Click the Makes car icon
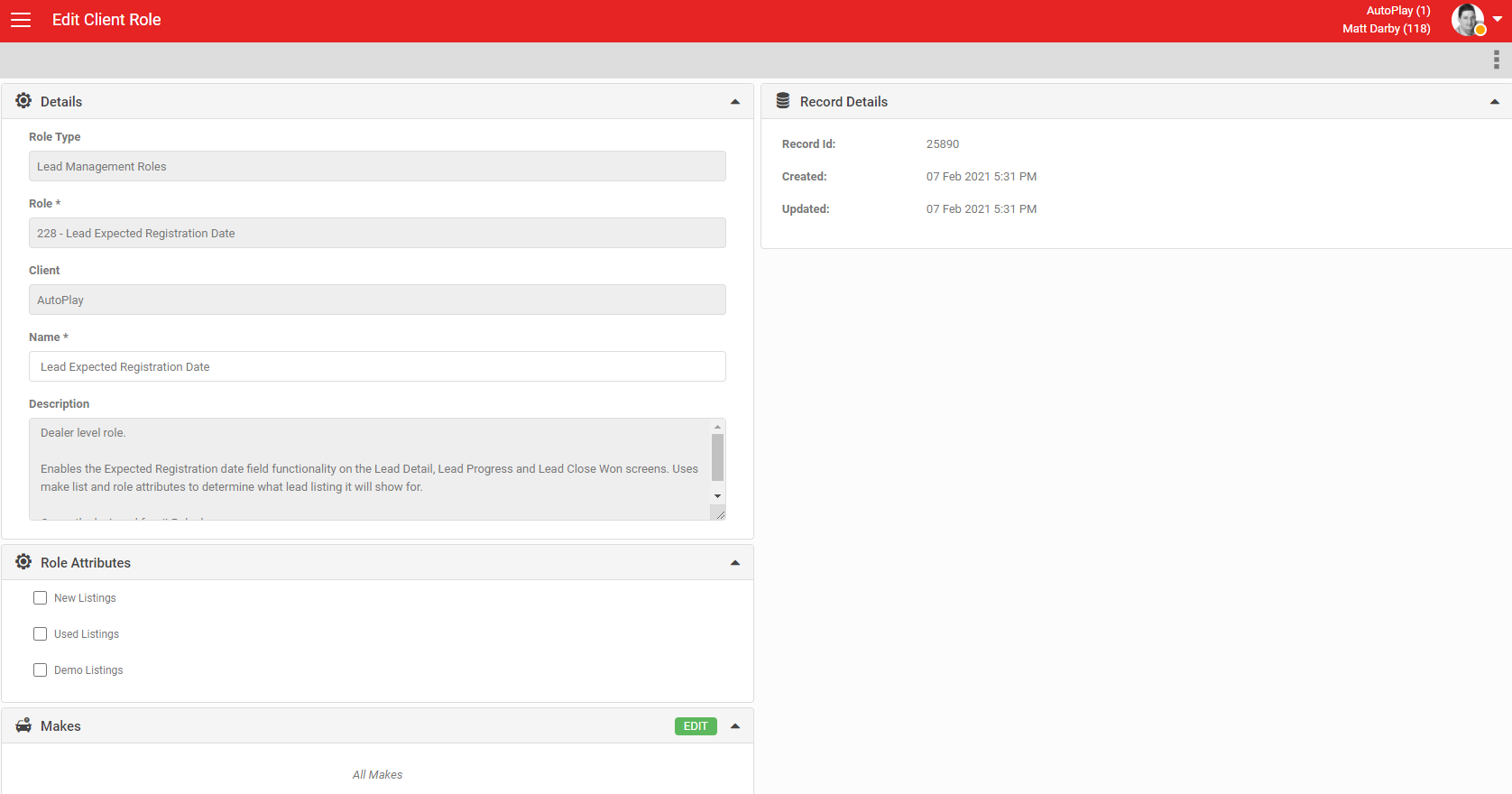 point(23,725)
